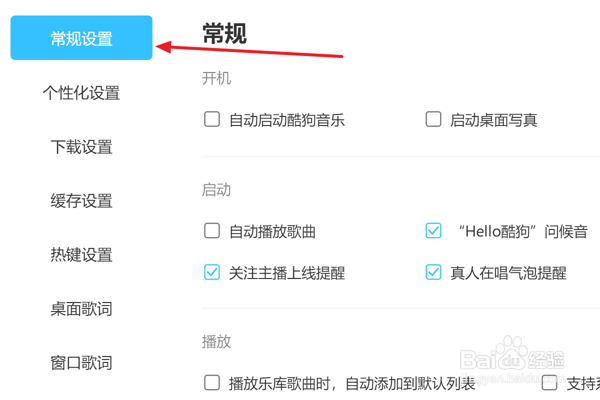Click the 自动启动酷狗音乐 label text
The image size is (600, 400).
(x=287, y=120)
